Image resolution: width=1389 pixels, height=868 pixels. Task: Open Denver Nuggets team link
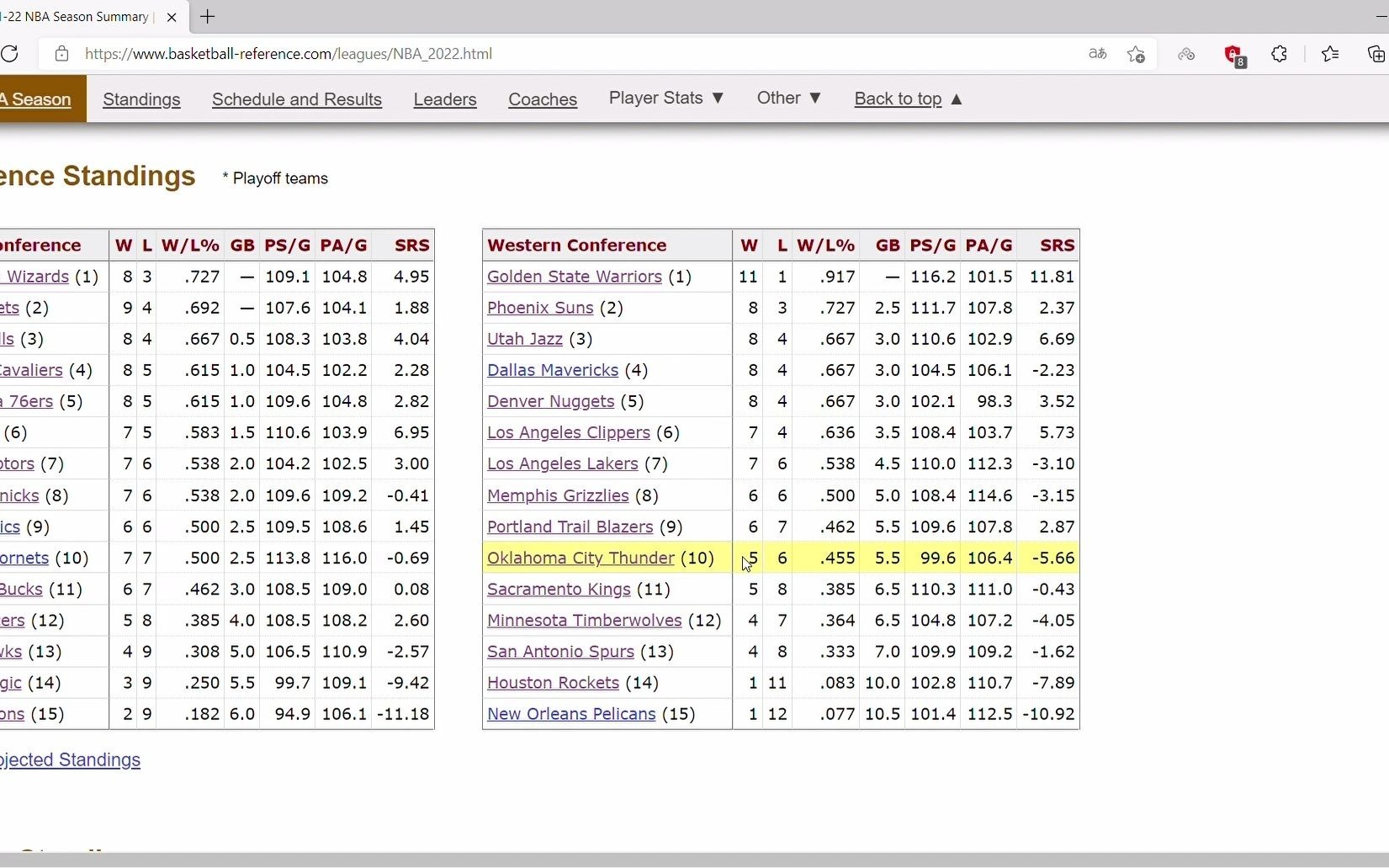(x=550, y=401)
